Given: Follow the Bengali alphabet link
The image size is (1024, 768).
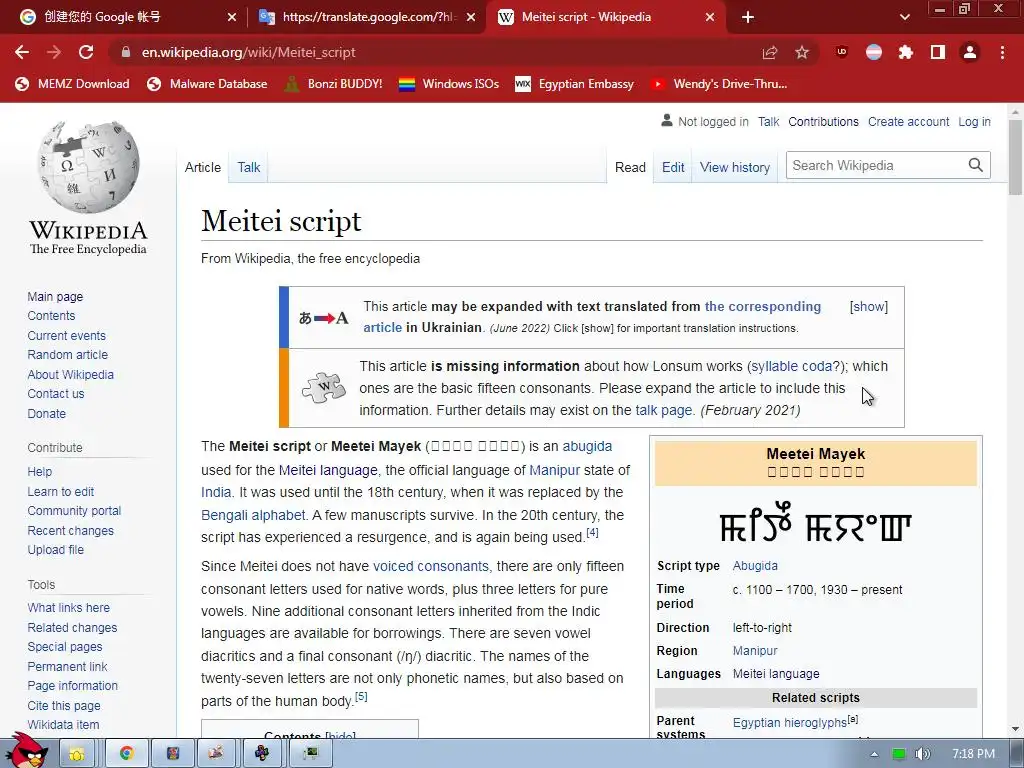Looking at the screenshot, I should [x=253, y=515].
